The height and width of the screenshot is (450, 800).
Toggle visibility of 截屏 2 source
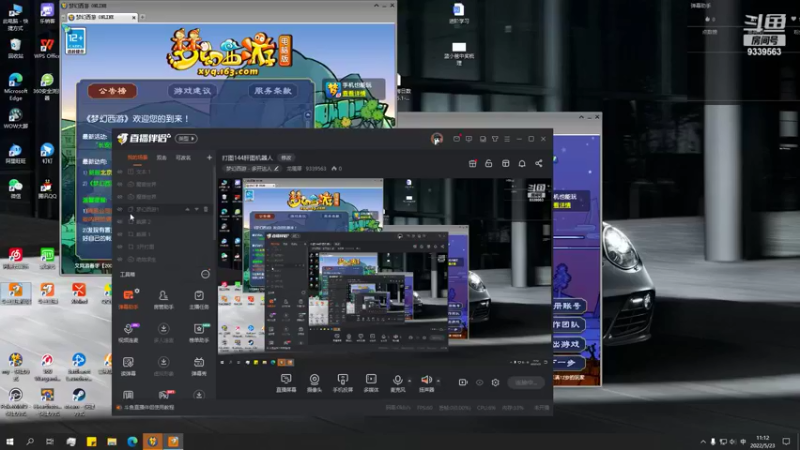[x=120, y=222]
